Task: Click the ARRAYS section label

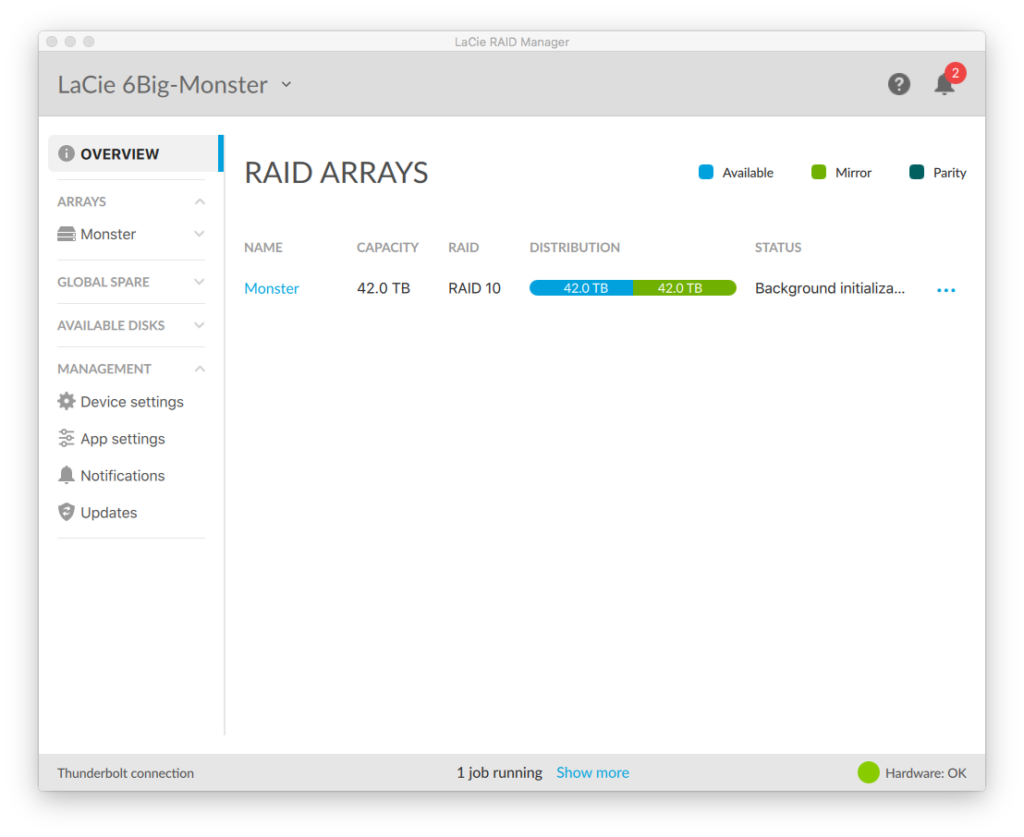Action: click(82, 202)
